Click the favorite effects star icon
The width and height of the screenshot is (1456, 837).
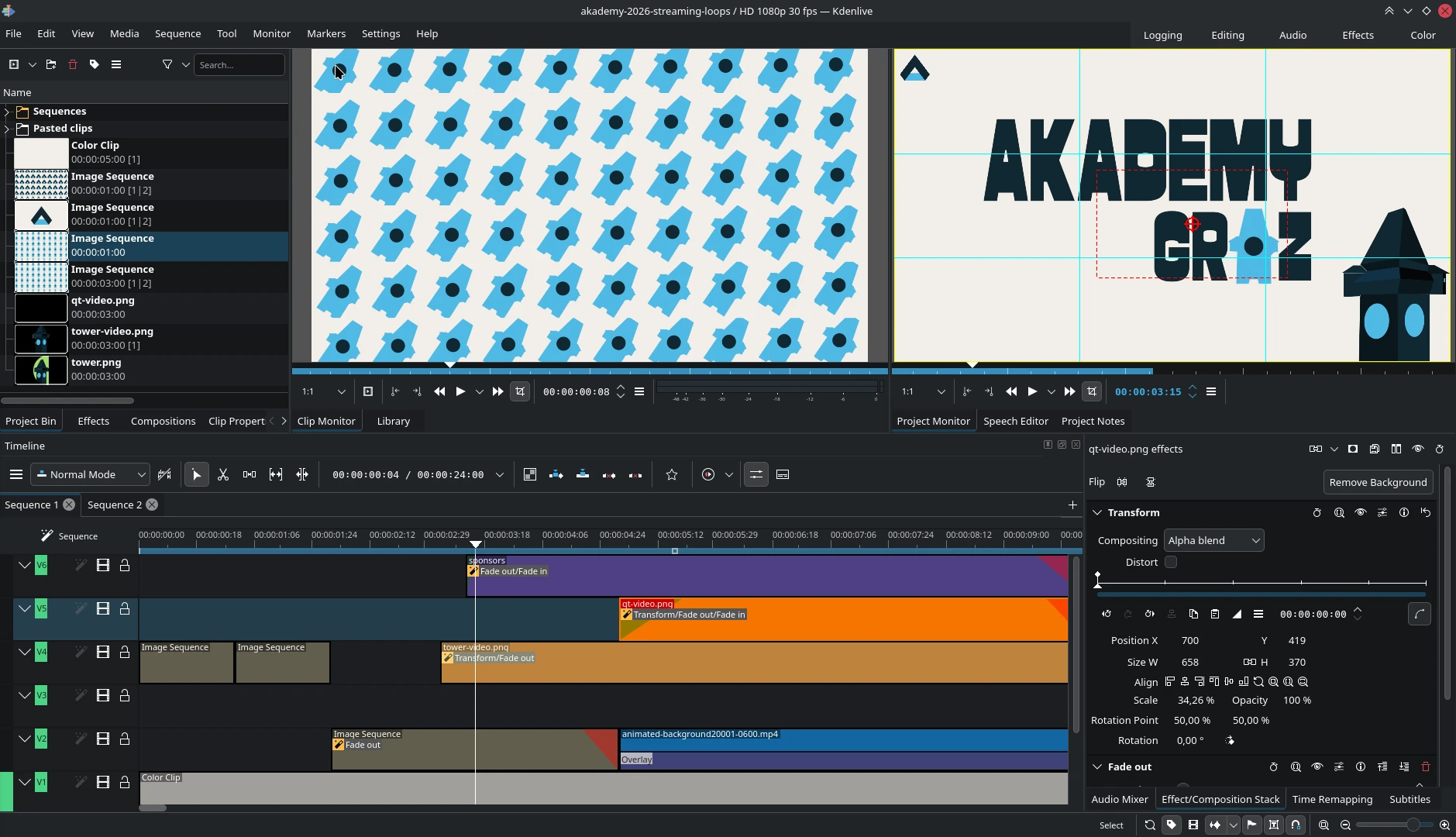672,474
